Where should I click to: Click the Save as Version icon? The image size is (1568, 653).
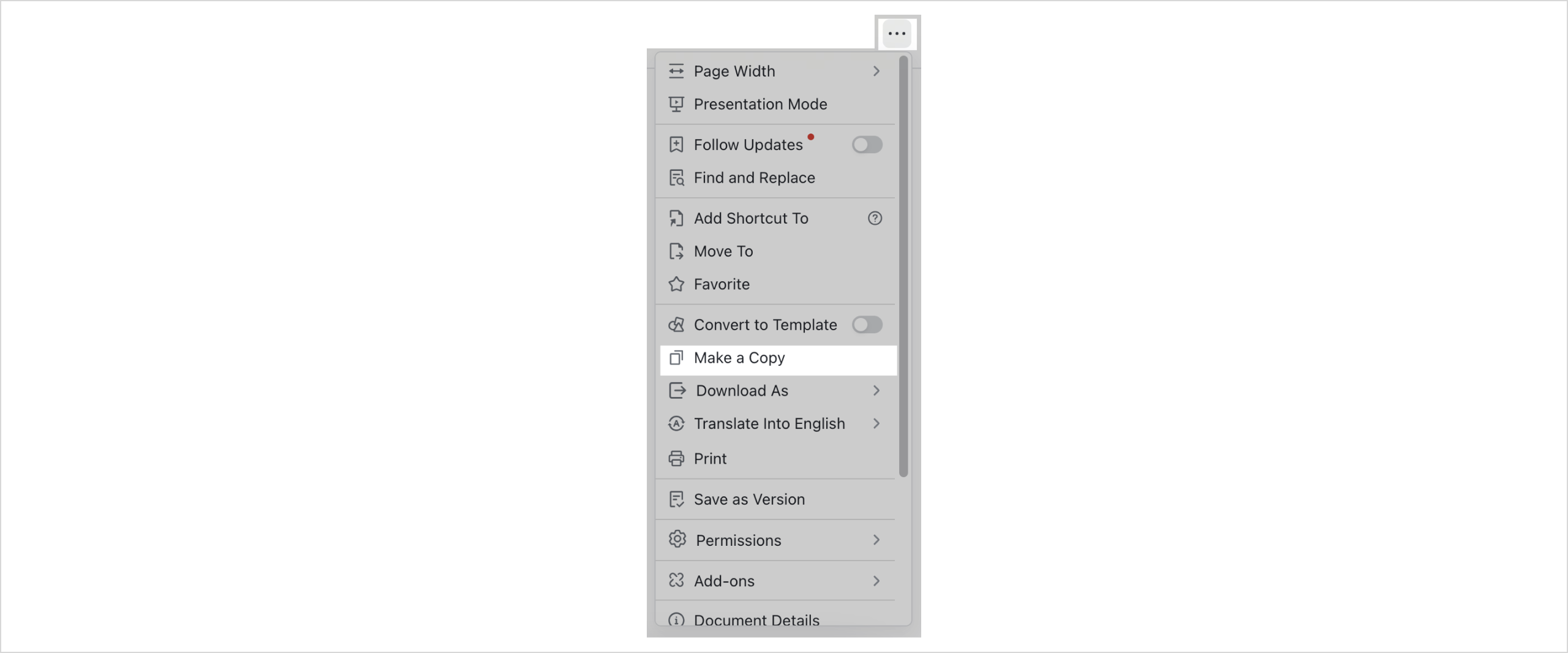point(677,499)
